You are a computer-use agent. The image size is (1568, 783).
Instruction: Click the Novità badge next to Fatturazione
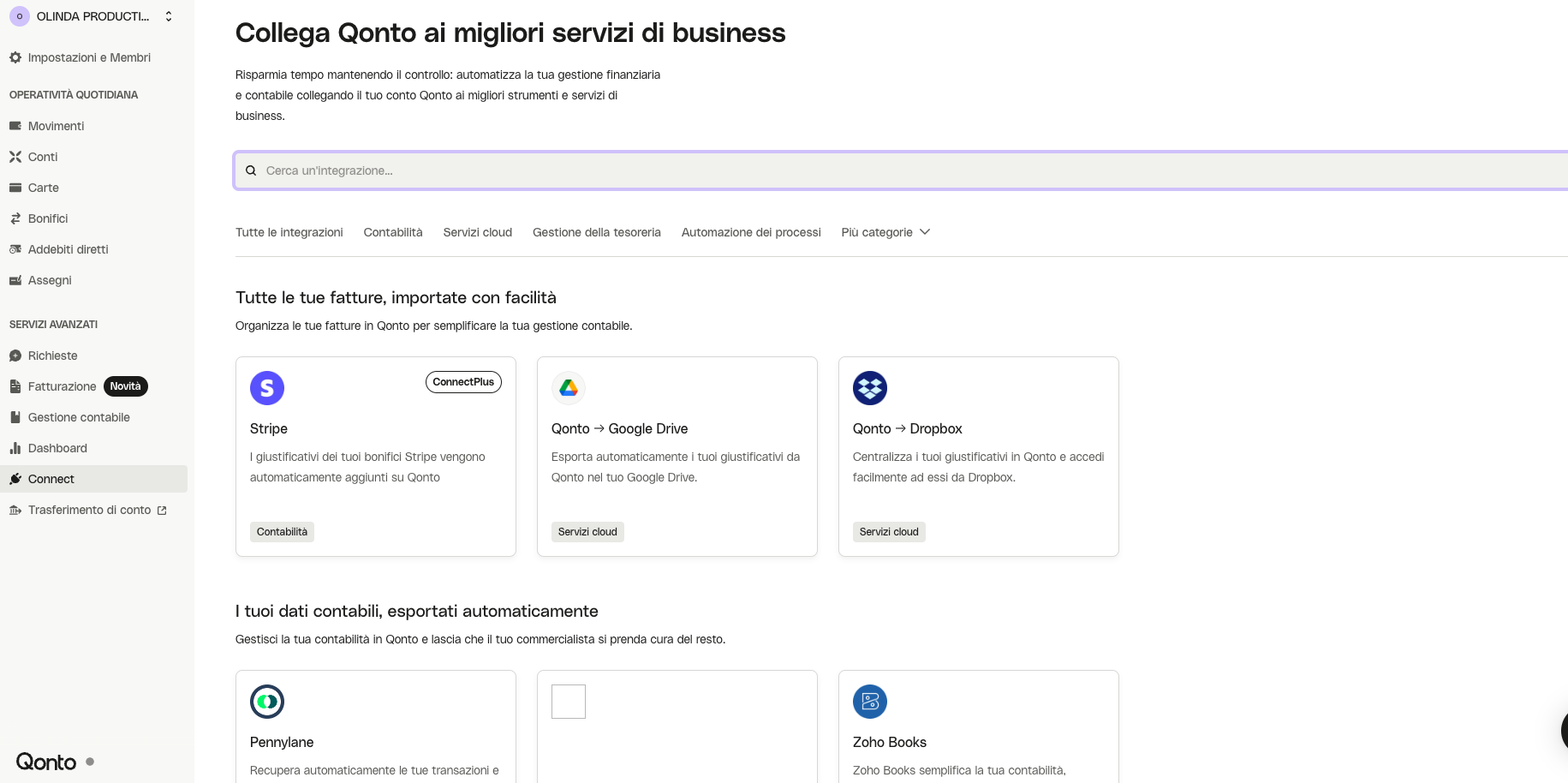126,386
